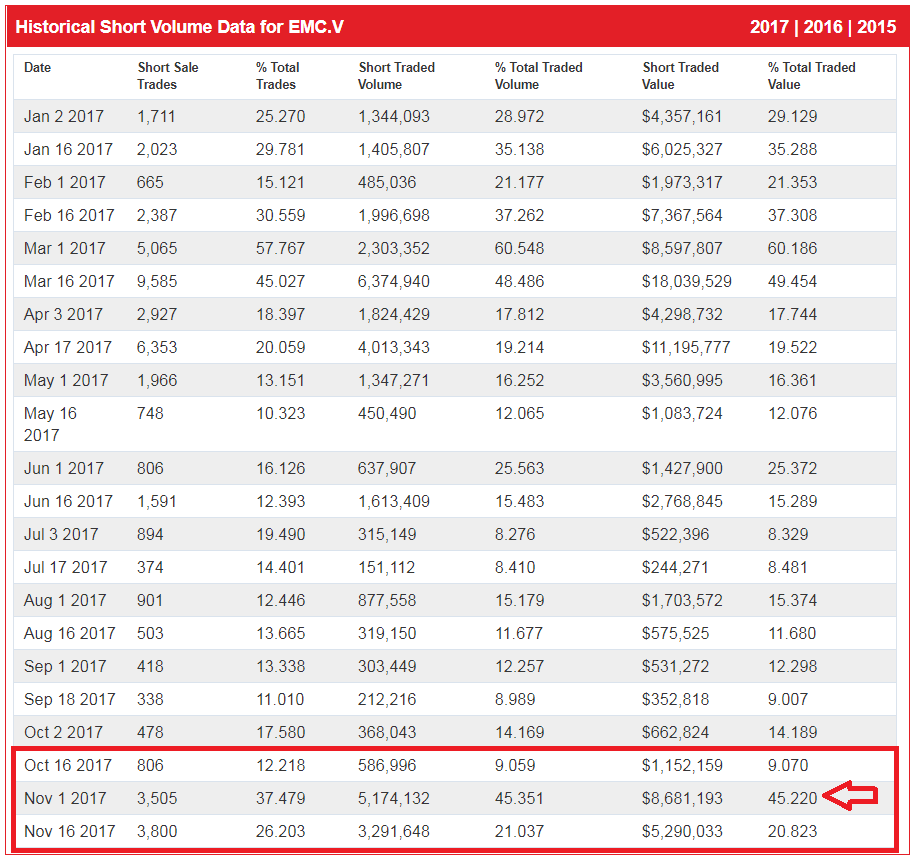916x860 pixels.
Task: Click the 3,291,648 short traded volume
Action: [394, 831]
